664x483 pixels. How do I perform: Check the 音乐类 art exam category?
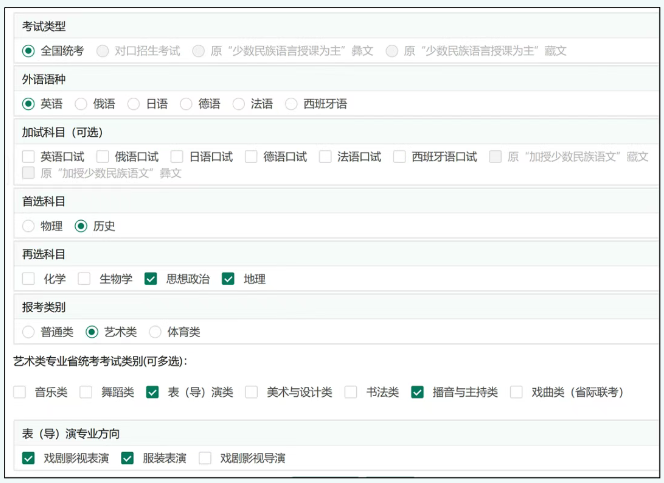coord(20,392)
